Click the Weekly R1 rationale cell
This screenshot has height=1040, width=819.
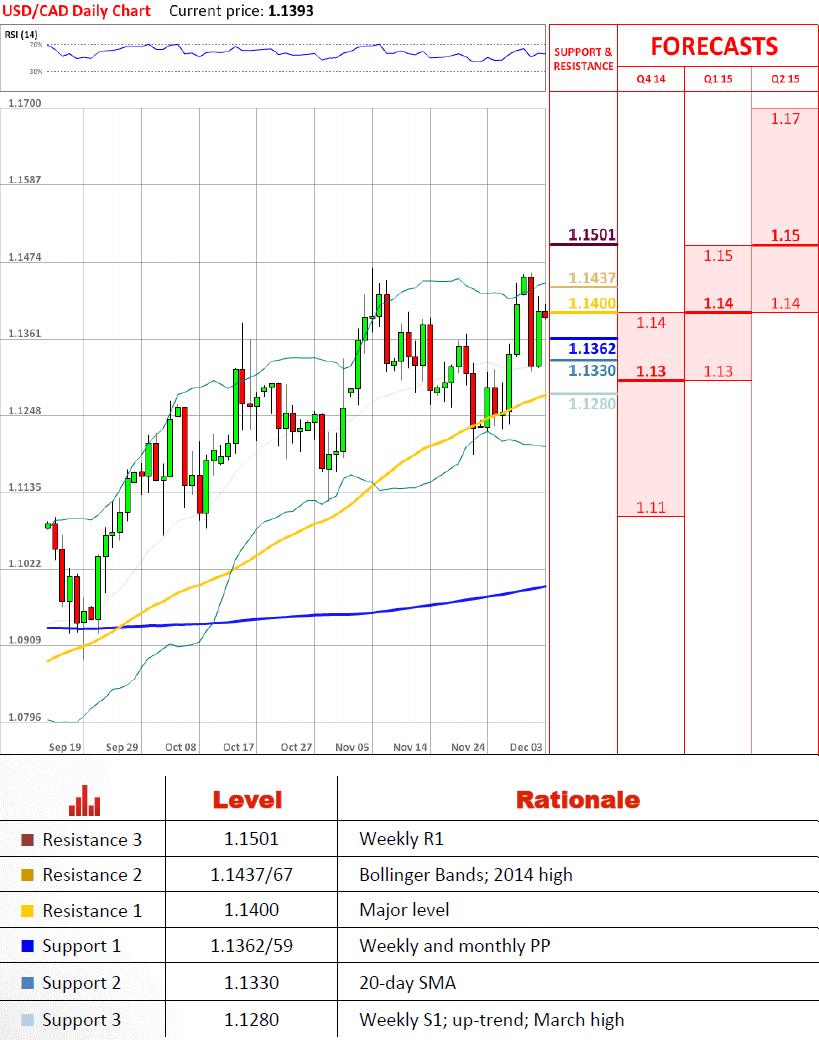[401, 839]
